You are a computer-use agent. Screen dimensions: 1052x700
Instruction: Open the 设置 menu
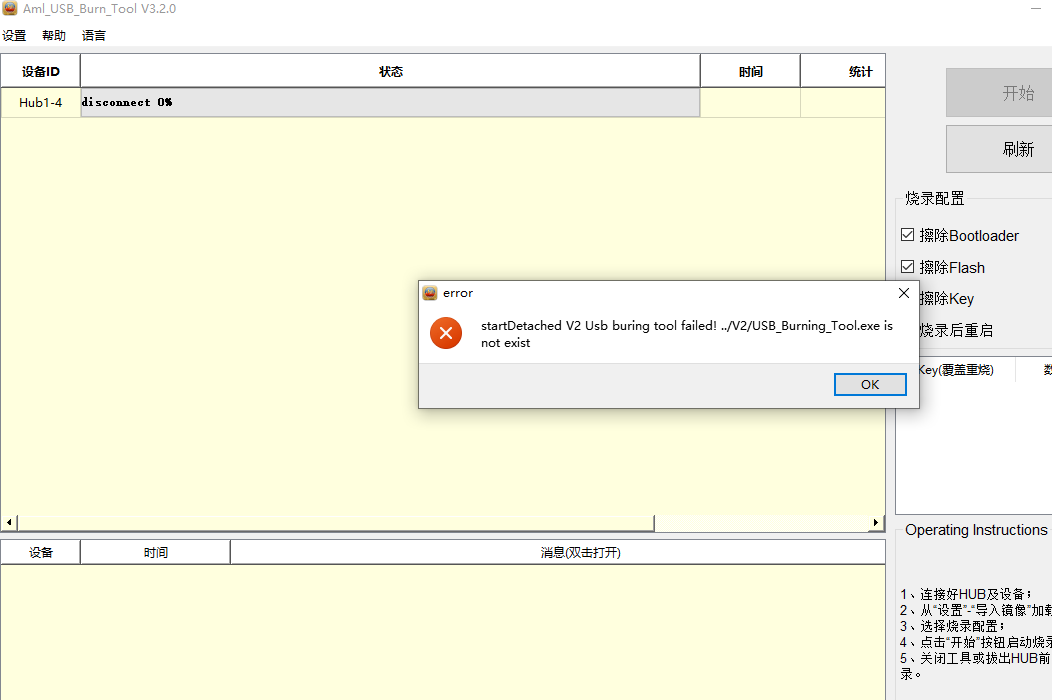(14, 36)
